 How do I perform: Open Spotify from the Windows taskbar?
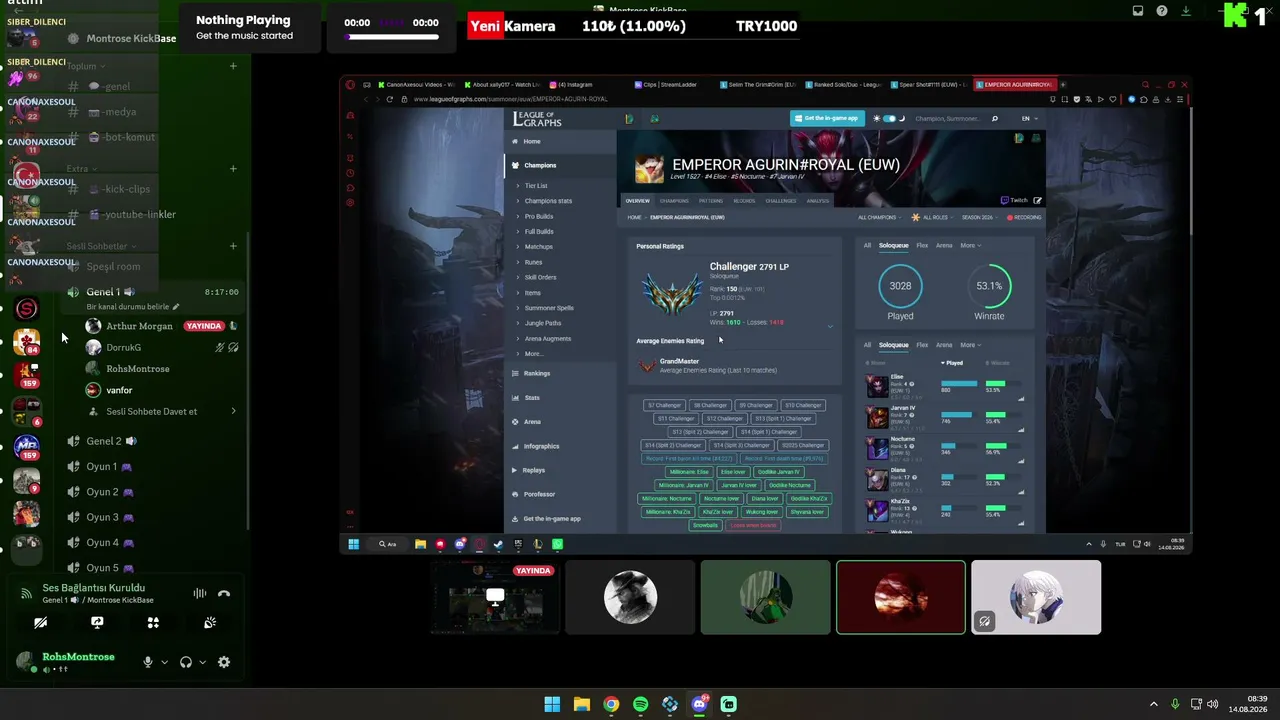click(x=641, y=704)
